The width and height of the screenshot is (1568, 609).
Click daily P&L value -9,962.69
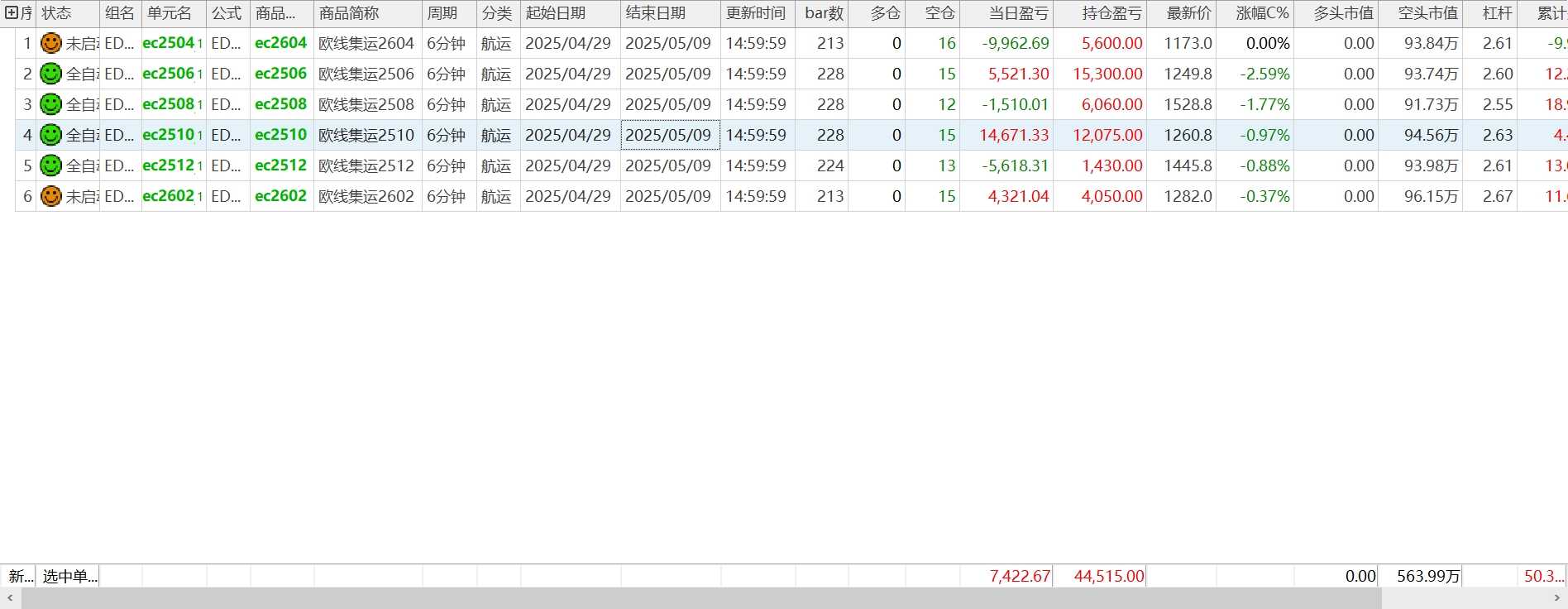[1016, 43]
